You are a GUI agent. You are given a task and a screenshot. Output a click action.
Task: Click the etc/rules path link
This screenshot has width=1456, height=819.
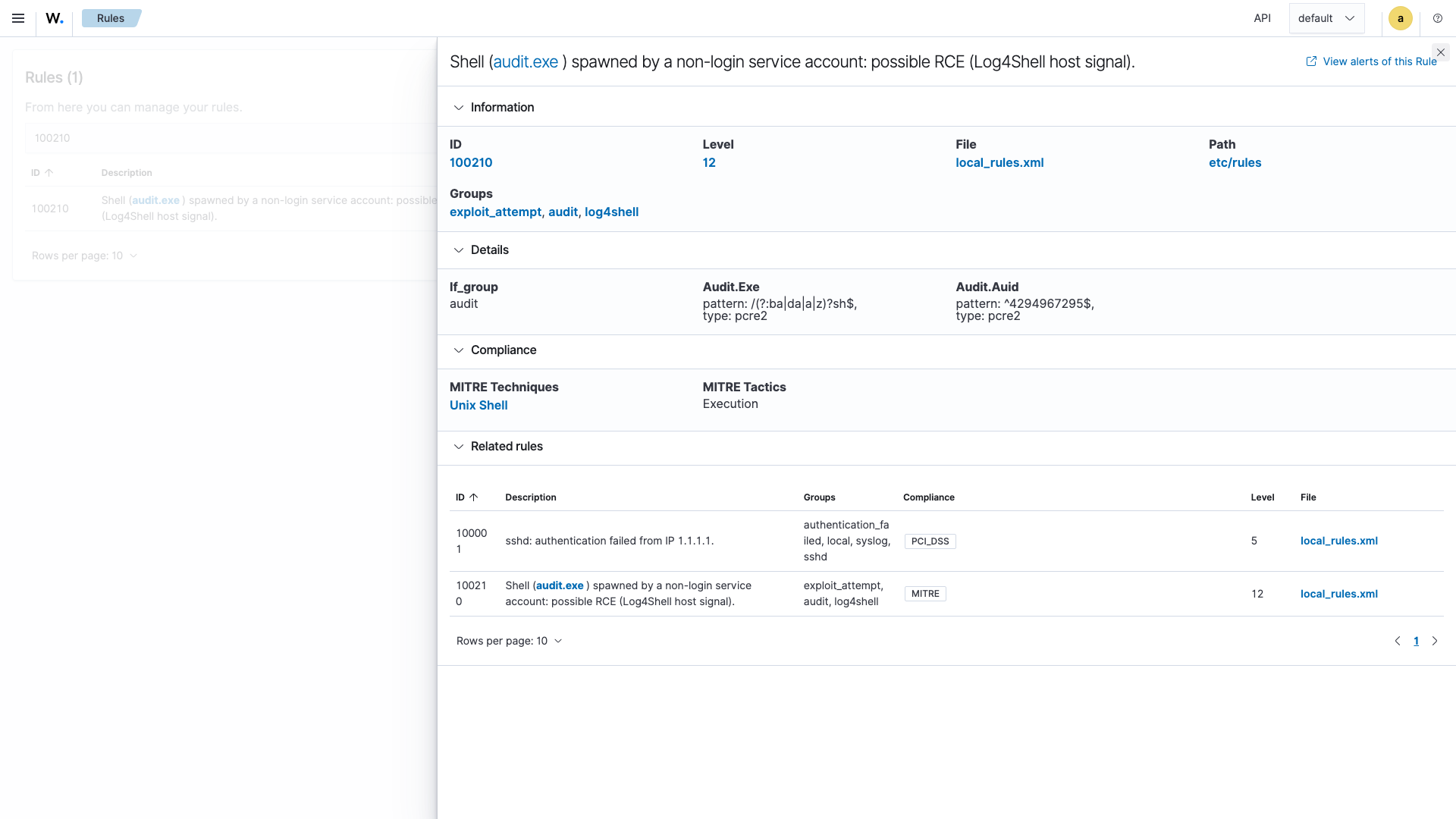(1235, 162)
